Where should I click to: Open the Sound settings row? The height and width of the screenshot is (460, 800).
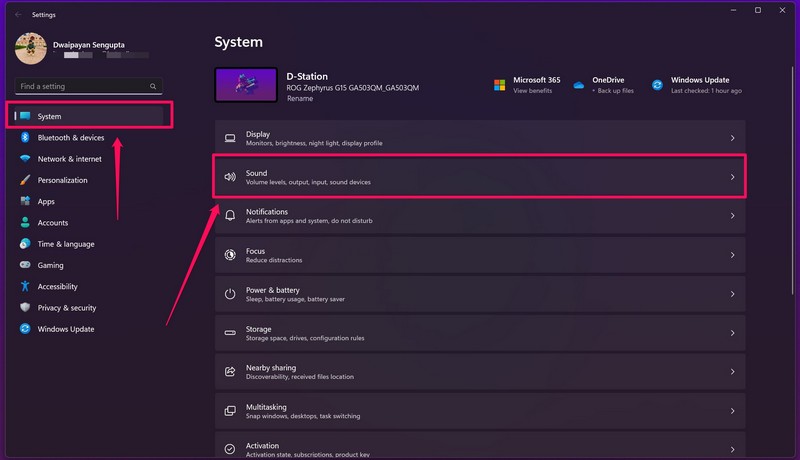[480, 177]
